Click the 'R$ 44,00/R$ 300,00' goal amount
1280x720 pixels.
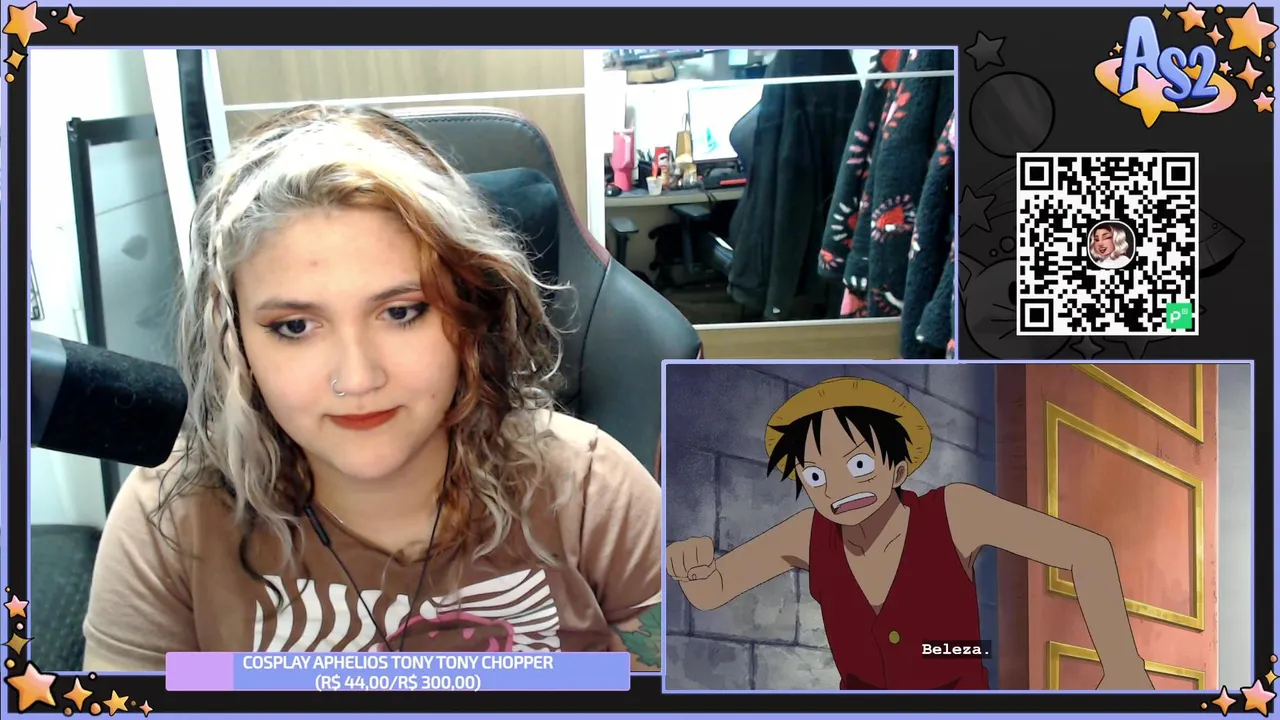pos(398,682)
